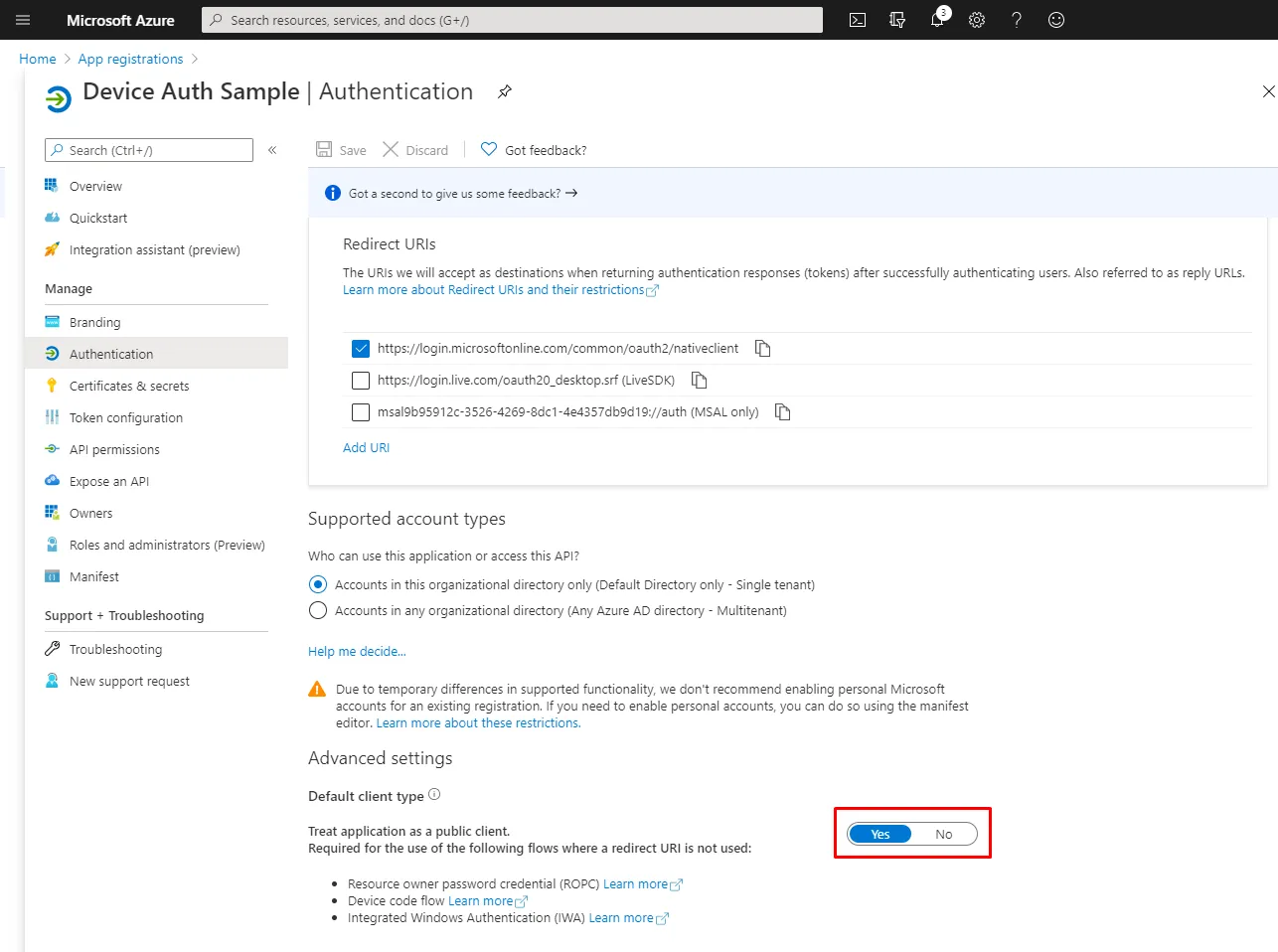
Task: Click the resource search box
Action: click(512, 20)
